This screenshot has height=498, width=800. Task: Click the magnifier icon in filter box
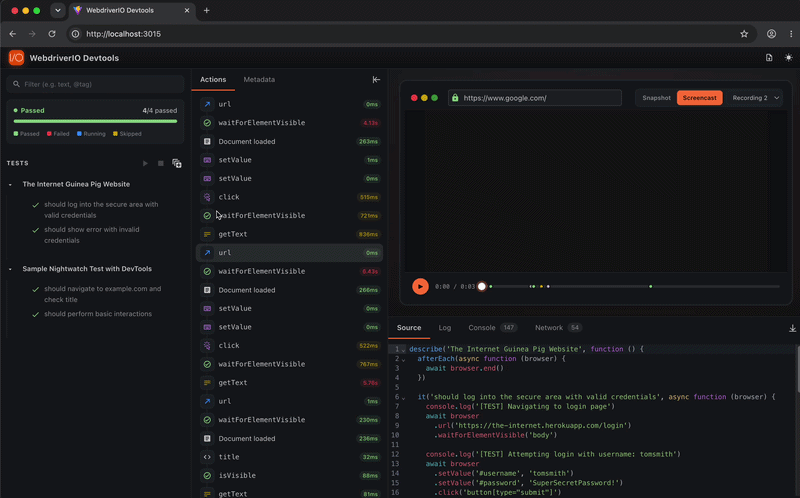tap(16, 84)
